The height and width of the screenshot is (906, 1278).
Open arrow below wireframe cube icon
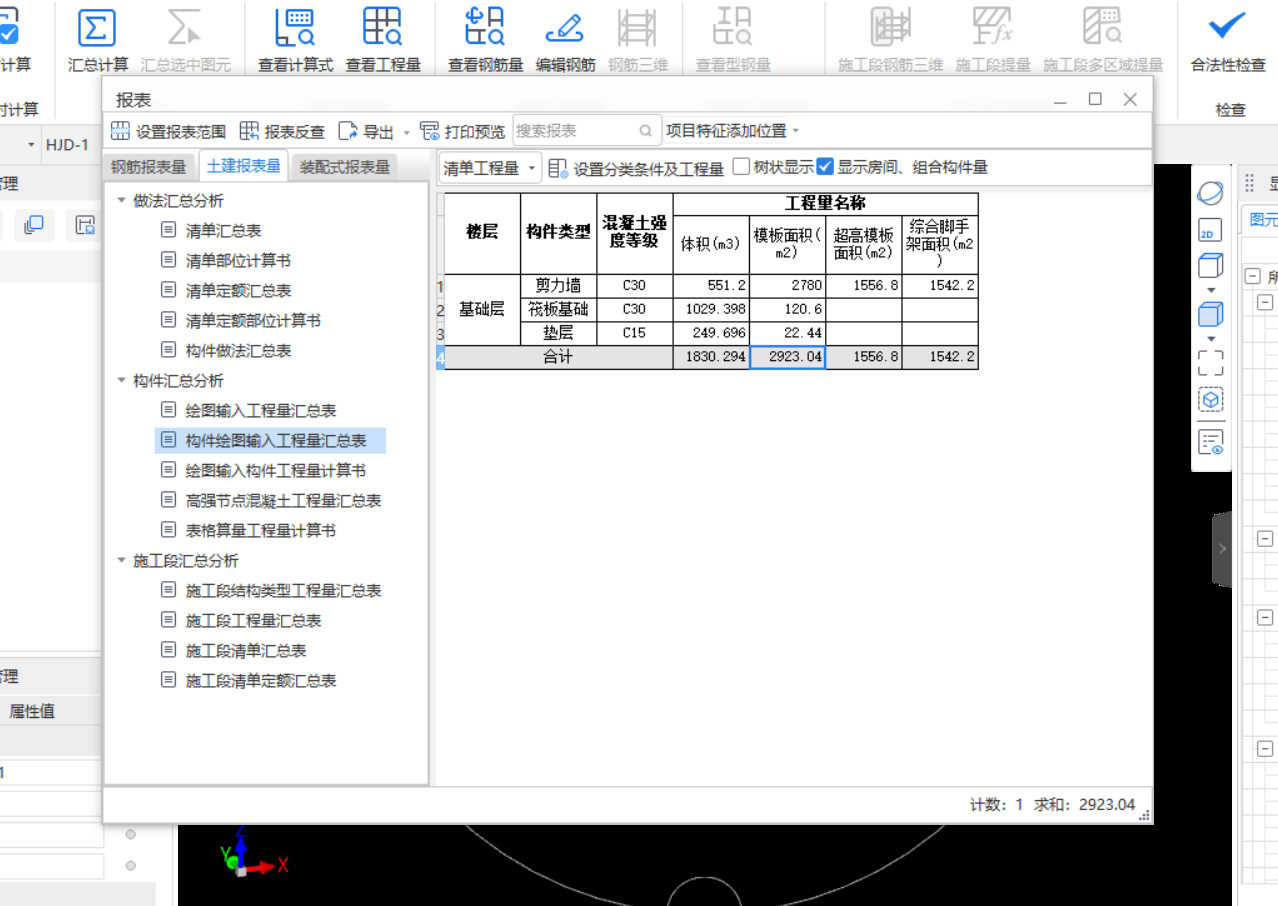click(1210, 290)
